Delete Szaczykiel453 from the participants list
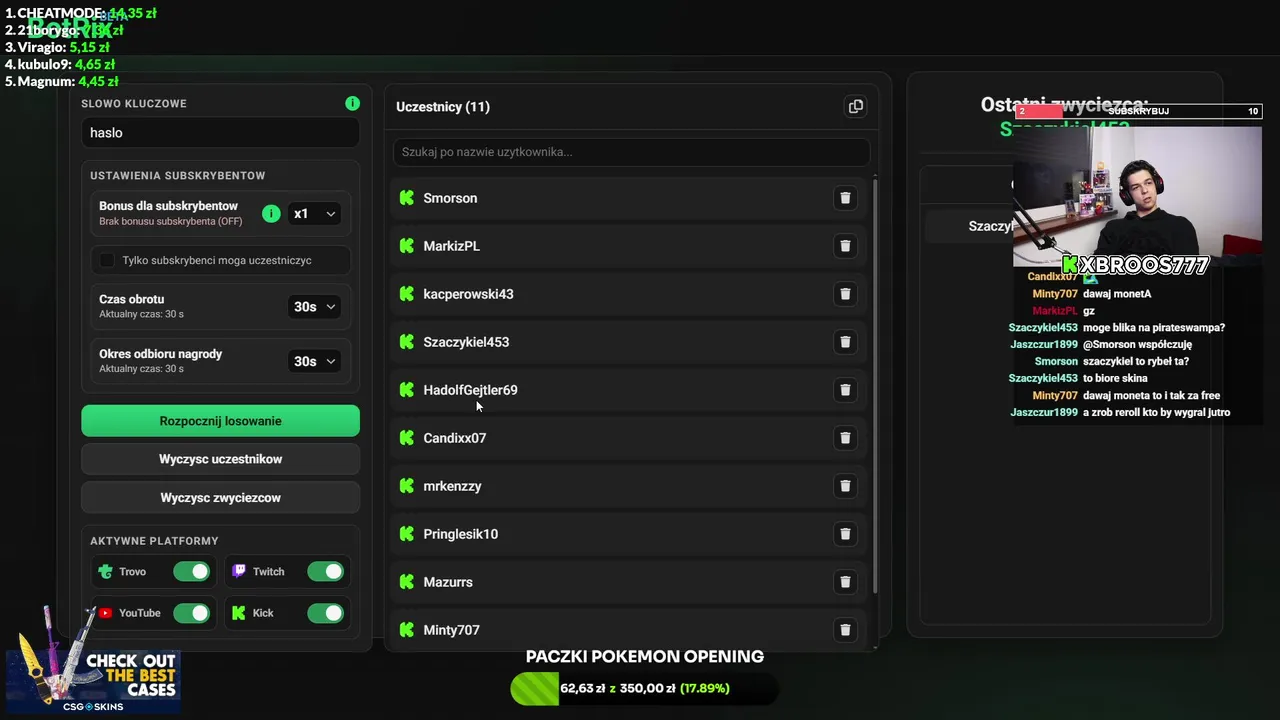The width and height of the screenshot is (1280, 720). click(x=845, y=342)
